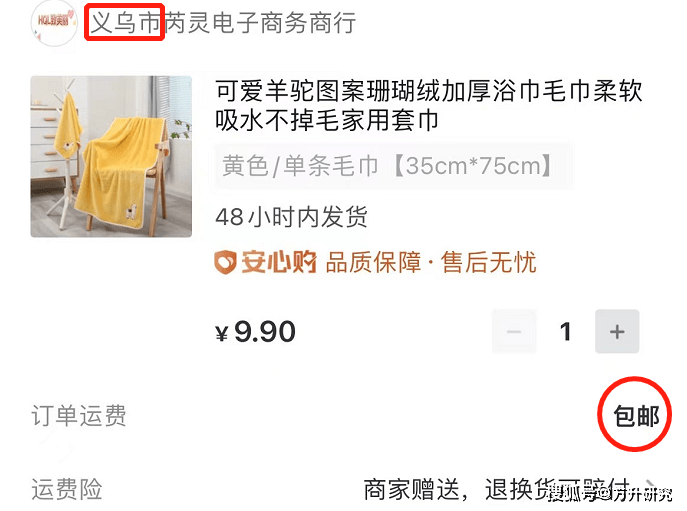Click the 搜狐号 watermark text
Viewport: 687px width, 511px height.
(571, 494)
